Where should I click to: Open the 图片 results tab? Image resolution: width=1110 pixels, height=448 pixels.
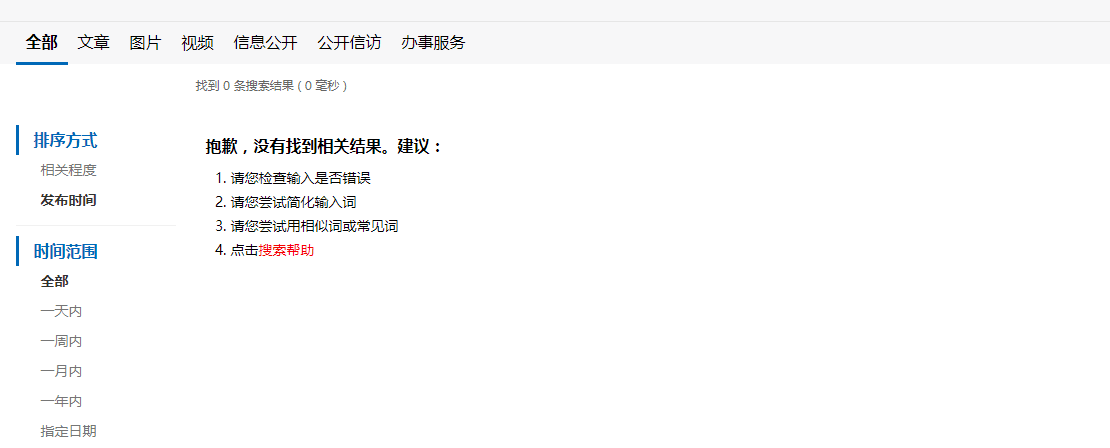point(145,42)
